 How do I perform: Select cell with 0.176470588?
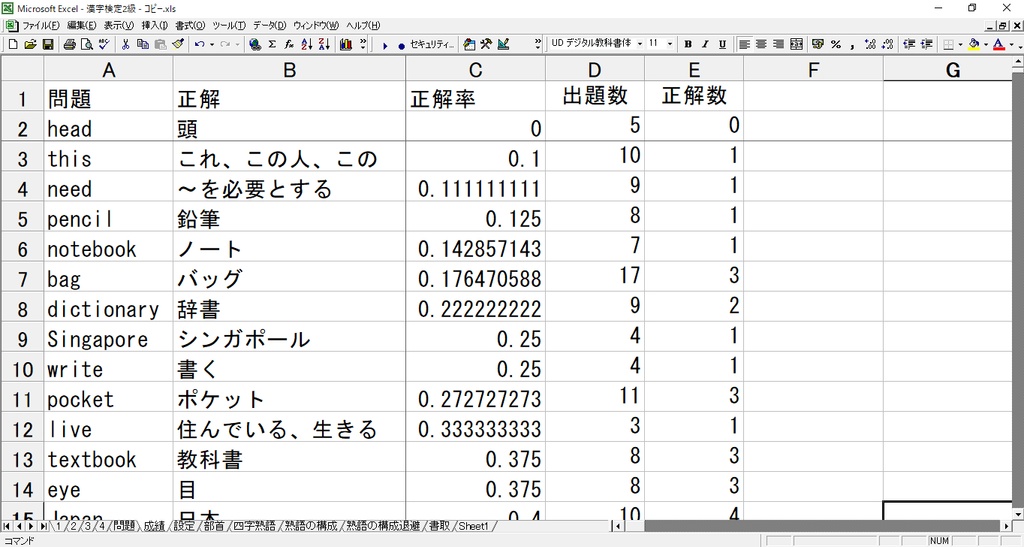point(475,279)
